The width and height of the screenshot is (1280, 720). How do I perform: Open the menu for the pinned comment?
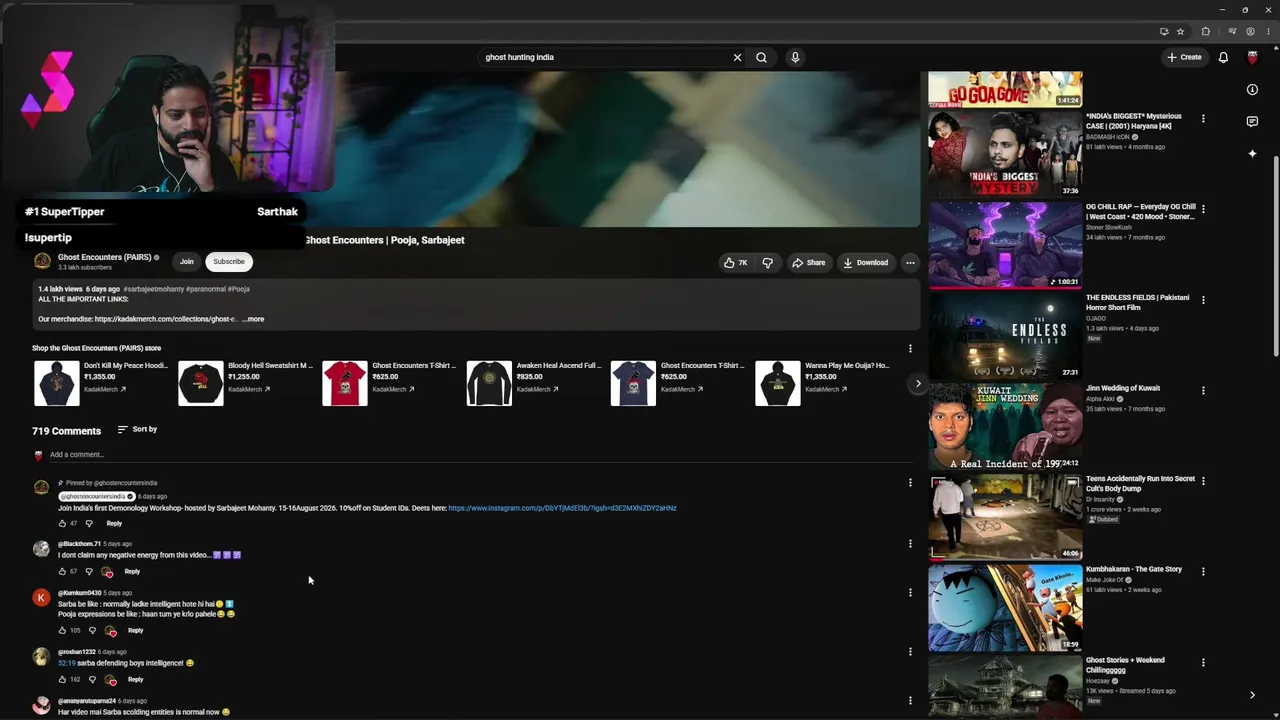click(910, 482)
